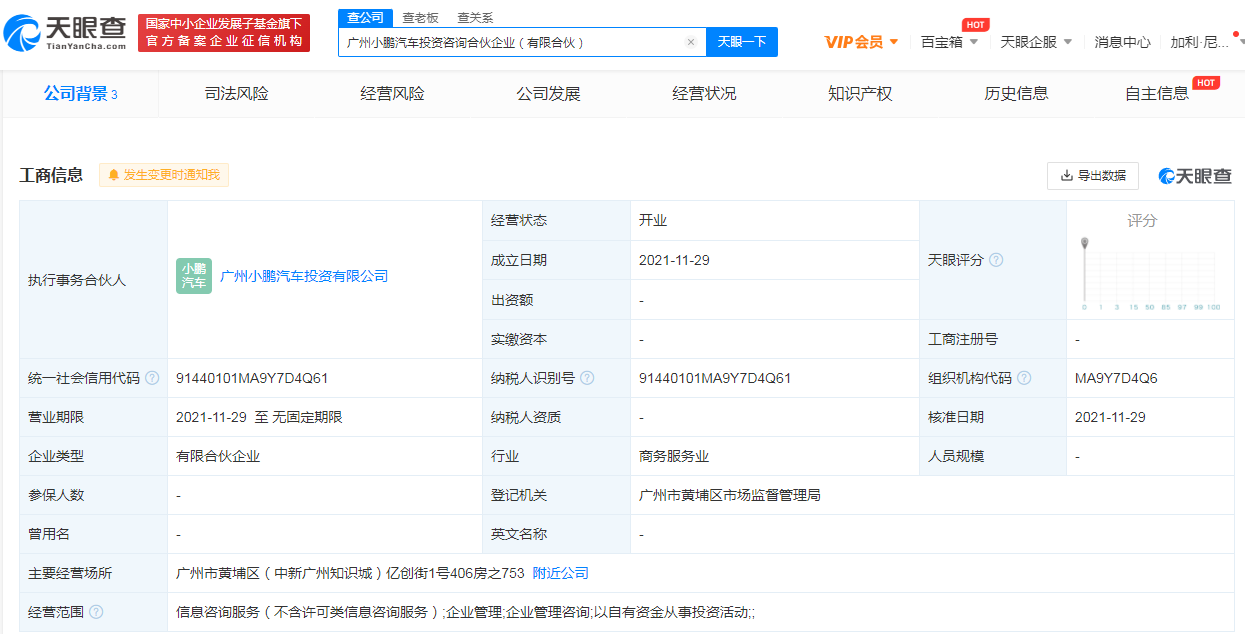Switch to the 查老板 search tab
Screen dimensions: 1245x634
pyautogui.click(x=420, y=18)
